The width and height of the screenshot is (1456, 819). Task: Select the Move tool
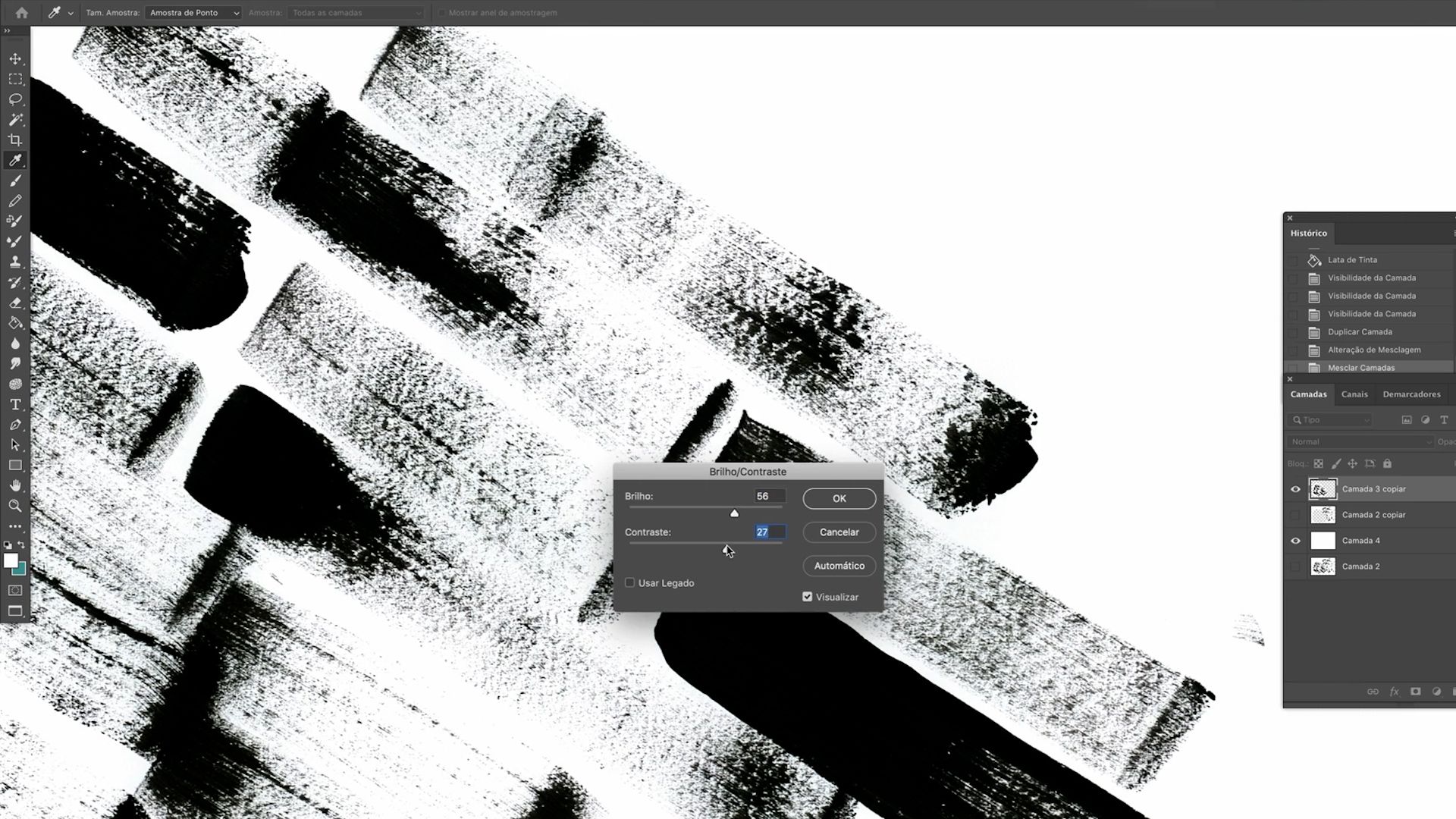[x=15, y=59]
